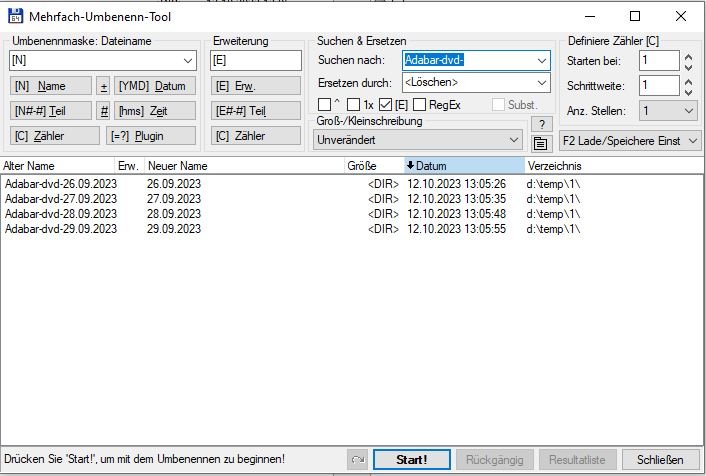This screenshot has height=476, width=706.
Task: Click the Erweiterung [E] input field
Action: pos(256,60)
